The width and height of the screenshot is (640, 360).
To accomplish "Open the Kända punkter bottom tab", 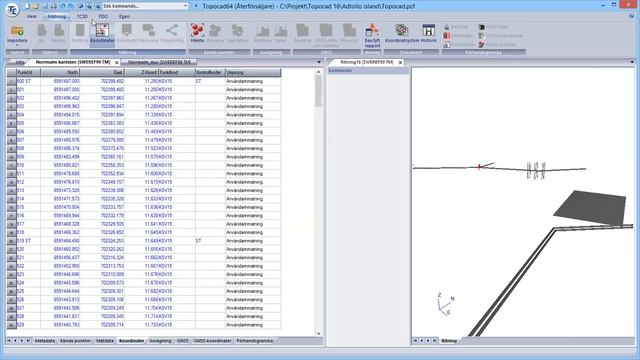I will coord(76,340).
